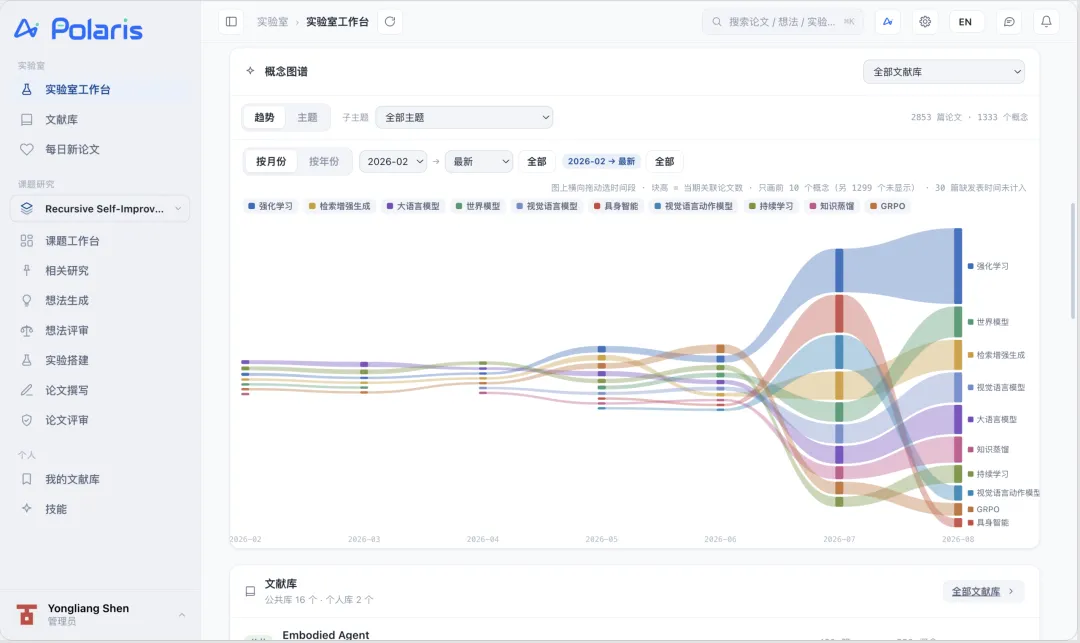The width and height of the screenshot is (1080, 643).
Task: Click the 技能 sparkle icon
Action: [x=26, y=509]
